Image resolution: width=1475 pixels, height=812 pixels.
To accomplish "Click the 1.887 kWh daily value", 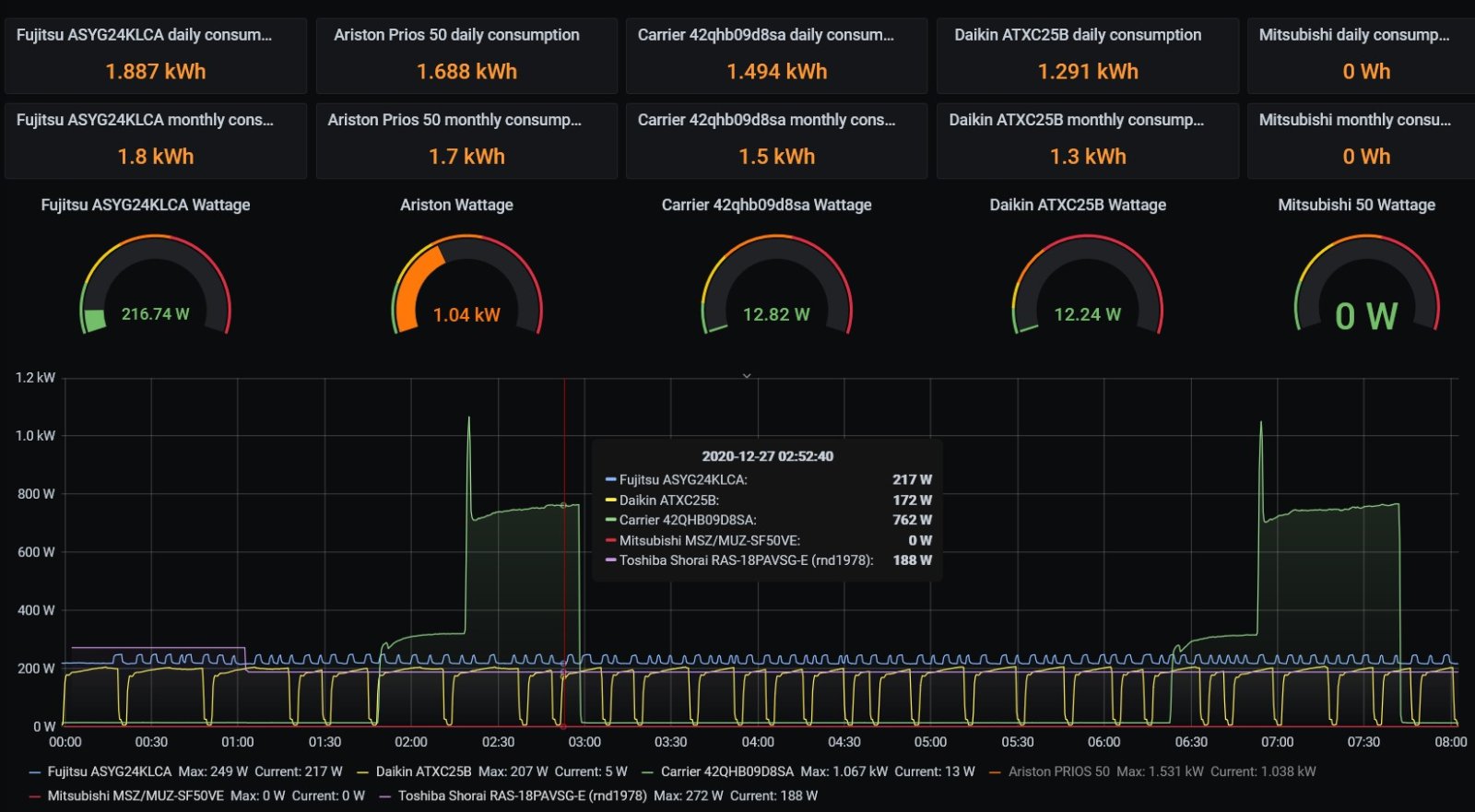I will (x=156, y=72).
